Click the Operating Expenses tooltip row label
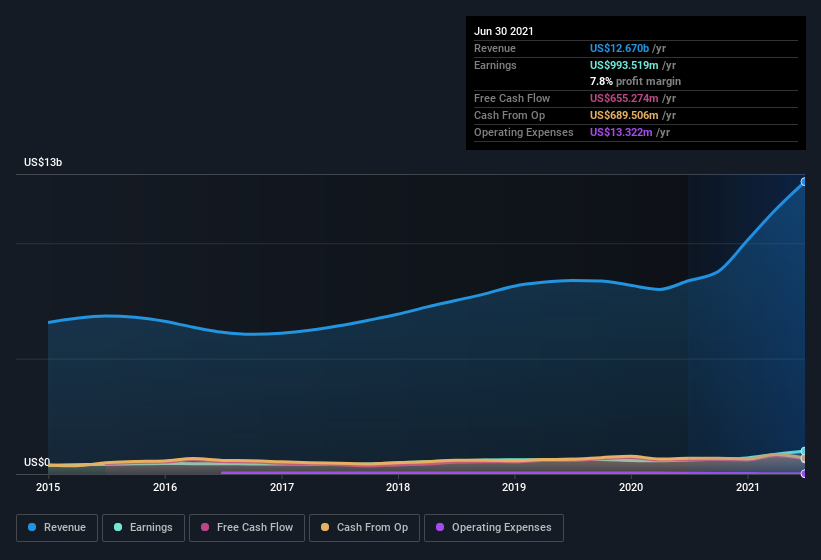Image resolution: width=821 pixels, height=560 pixels. (524, 132)
